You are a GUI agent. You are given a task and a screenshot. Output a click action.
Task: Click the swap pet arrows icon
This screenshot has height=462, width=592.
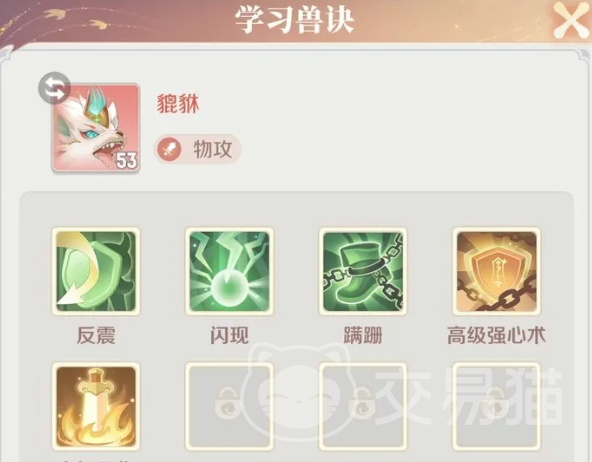54,88
